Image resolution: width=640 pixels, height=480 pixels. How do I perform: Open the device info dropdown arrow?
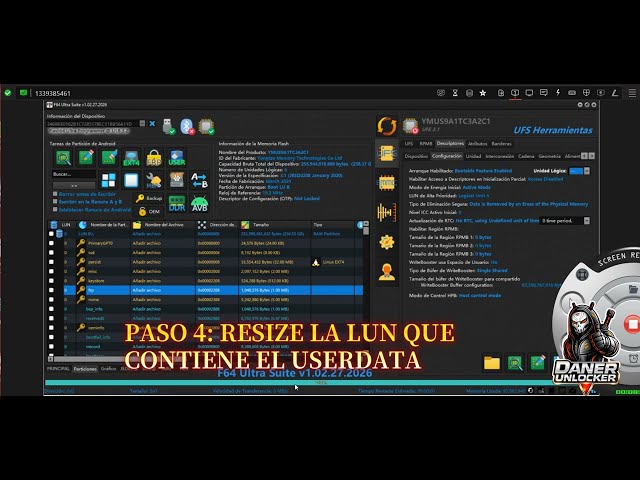[142, 123]
